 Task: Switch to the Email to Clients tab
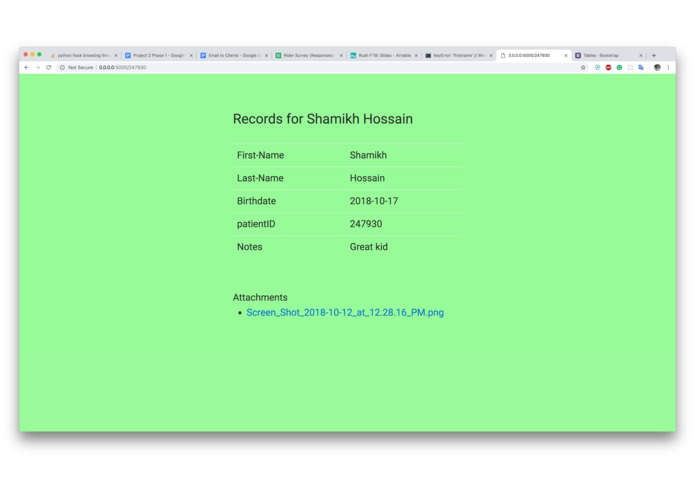234,55
